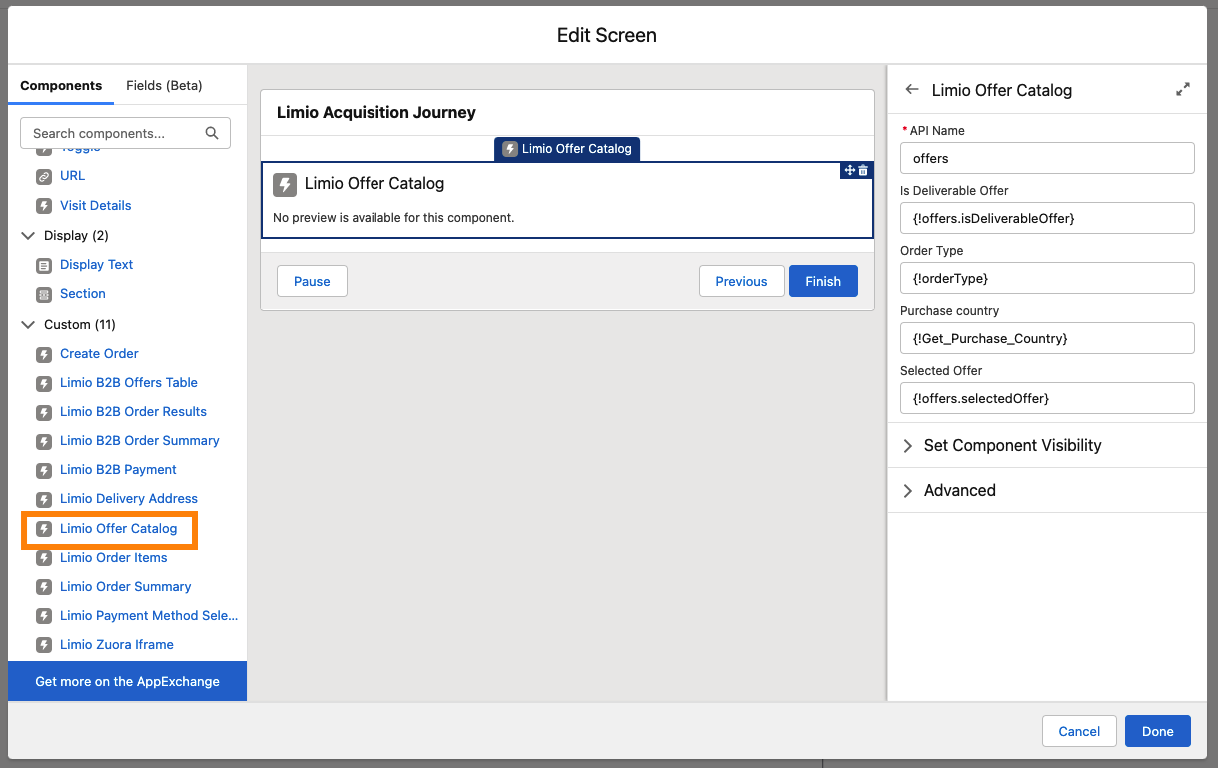Open the Components tab

(x=61, y=86)
